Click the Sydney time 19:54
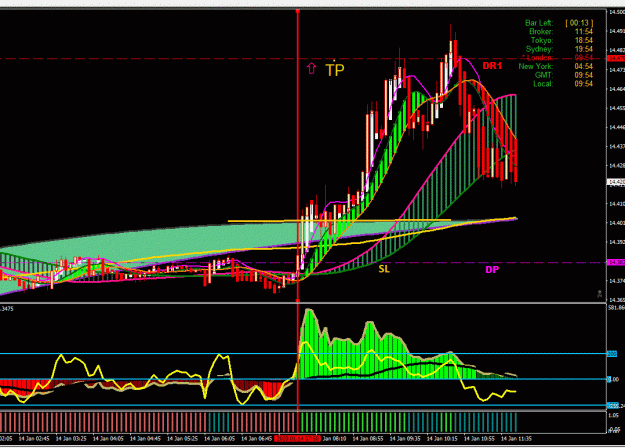This screenshot has height=448, width=625. coord(584,49)
